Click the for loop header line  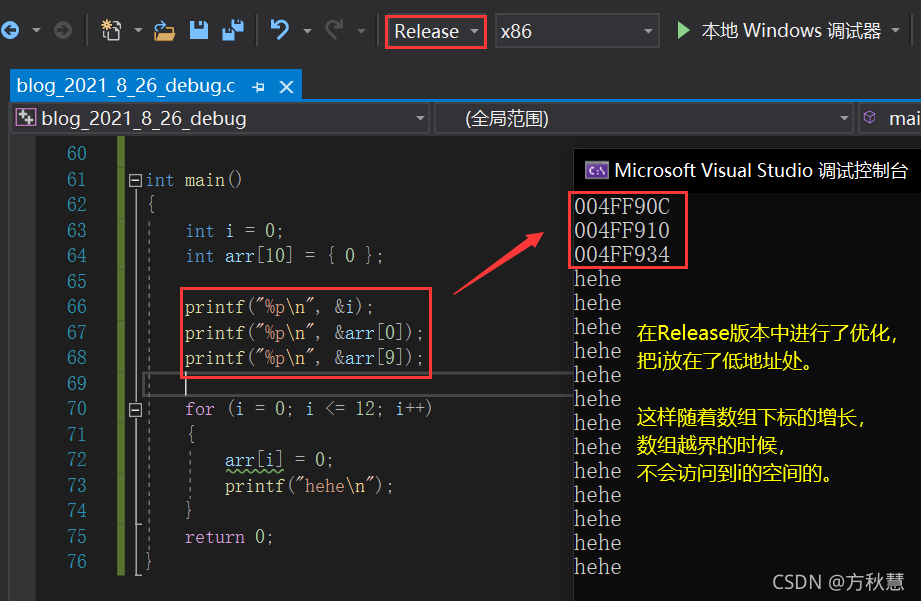coord(308,408)
